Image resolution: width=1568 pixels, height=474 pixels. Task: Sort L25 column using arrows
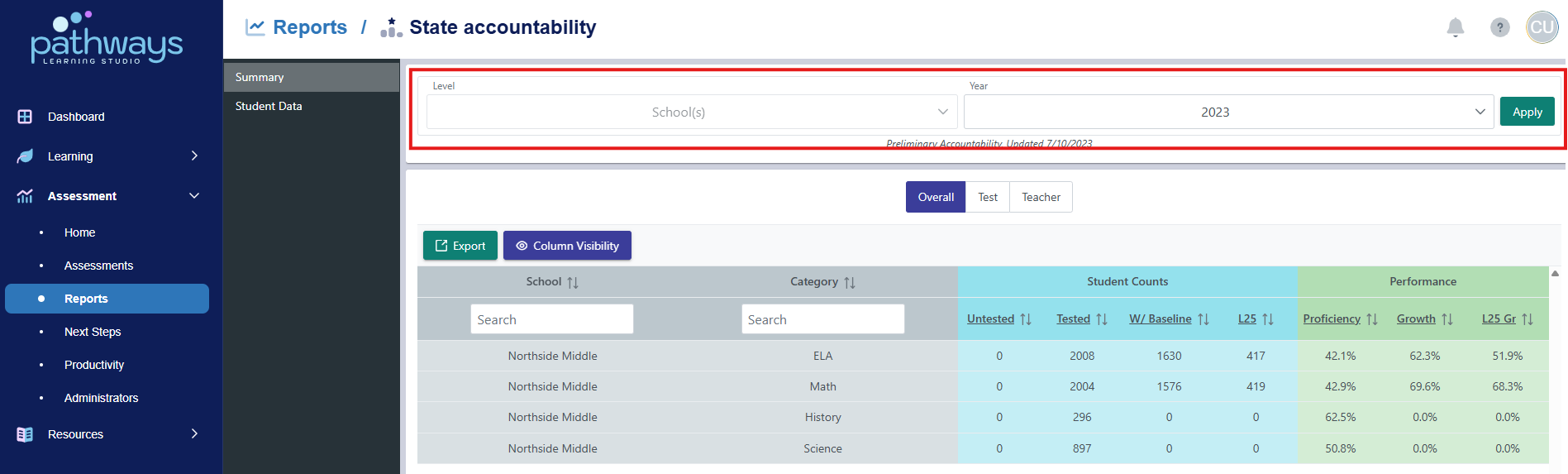[x=1268, y=319]
